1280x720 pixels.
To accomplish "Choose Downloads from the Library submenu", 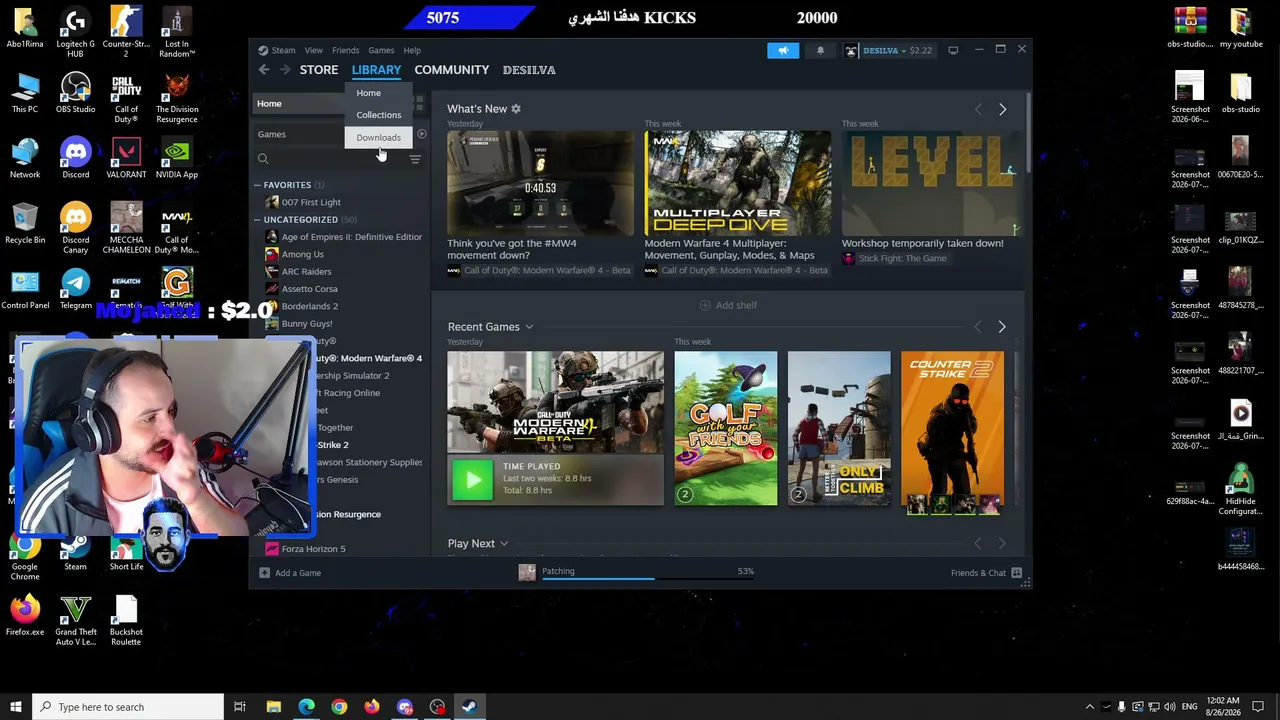I will (378, 138).
